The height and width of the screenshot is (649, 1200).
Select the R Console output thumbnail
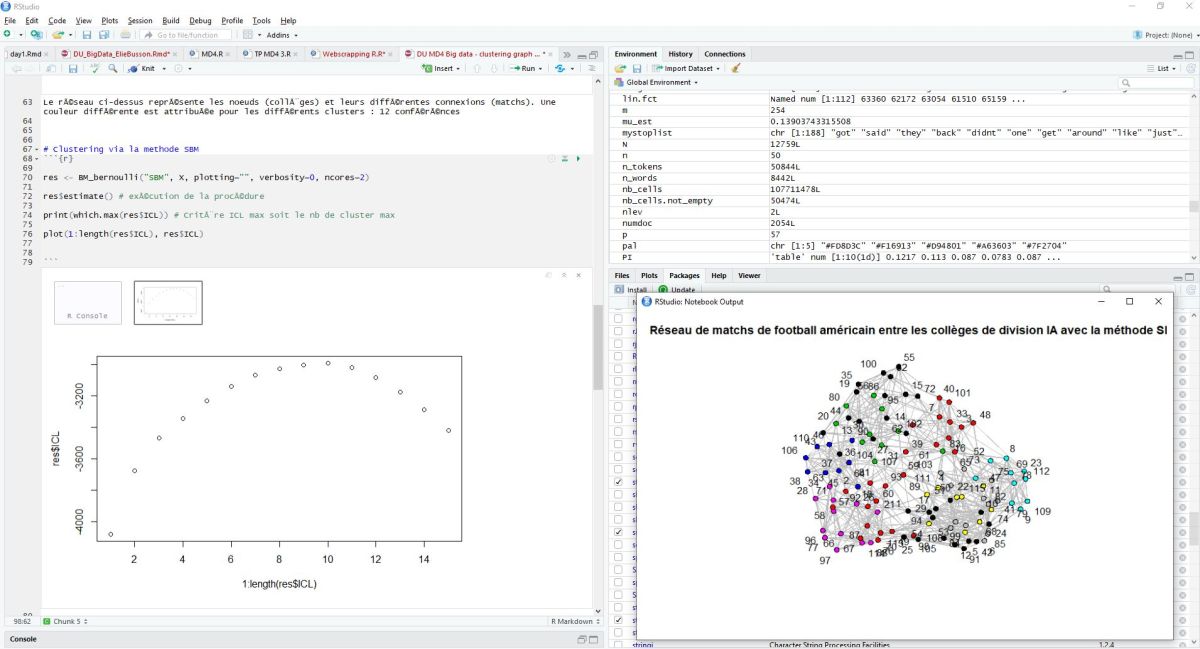88,302
